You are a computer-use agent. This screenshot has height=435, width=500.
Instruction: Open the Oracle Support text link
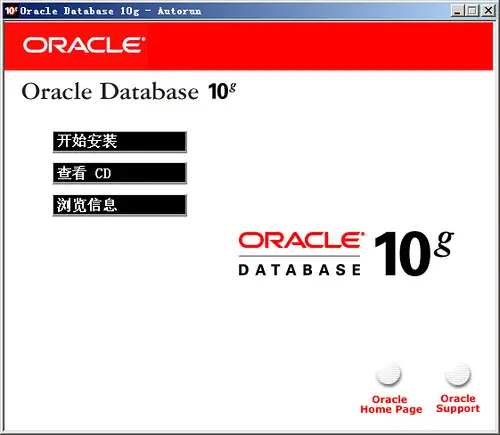point(458,404)
